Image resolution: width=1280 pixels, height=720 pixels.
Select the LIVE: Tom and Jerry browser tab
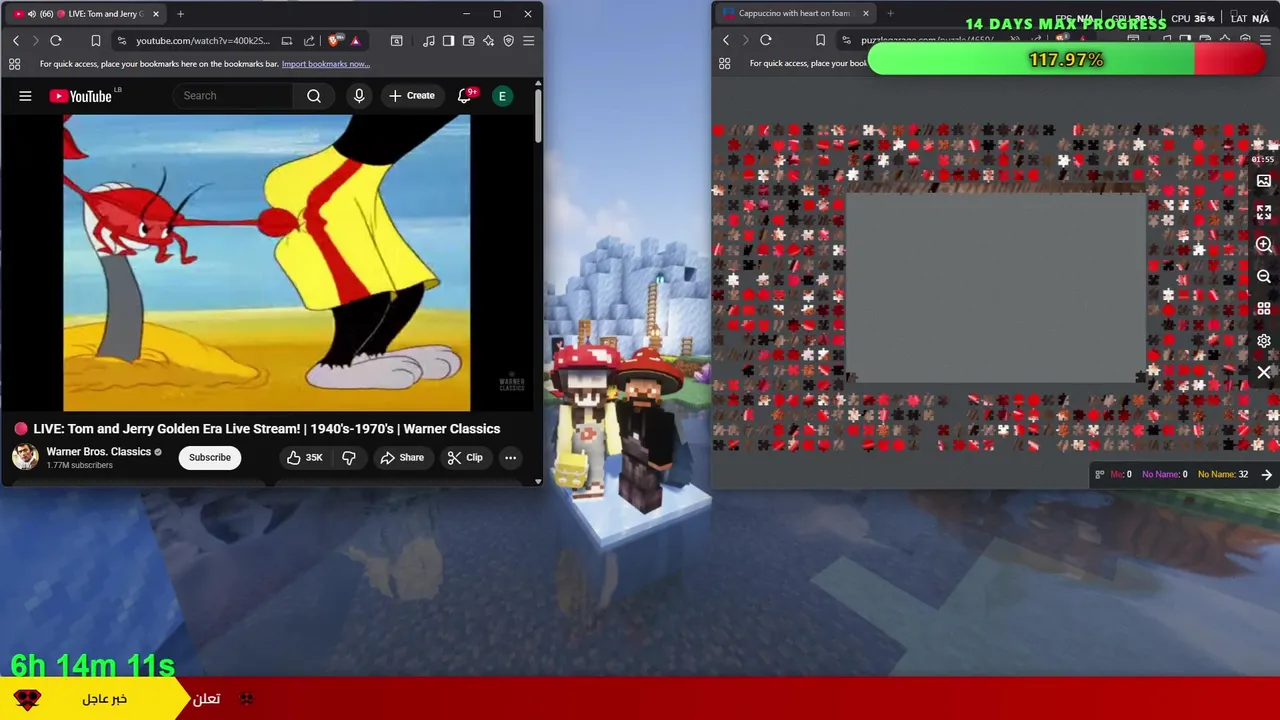tap(85, 14)
